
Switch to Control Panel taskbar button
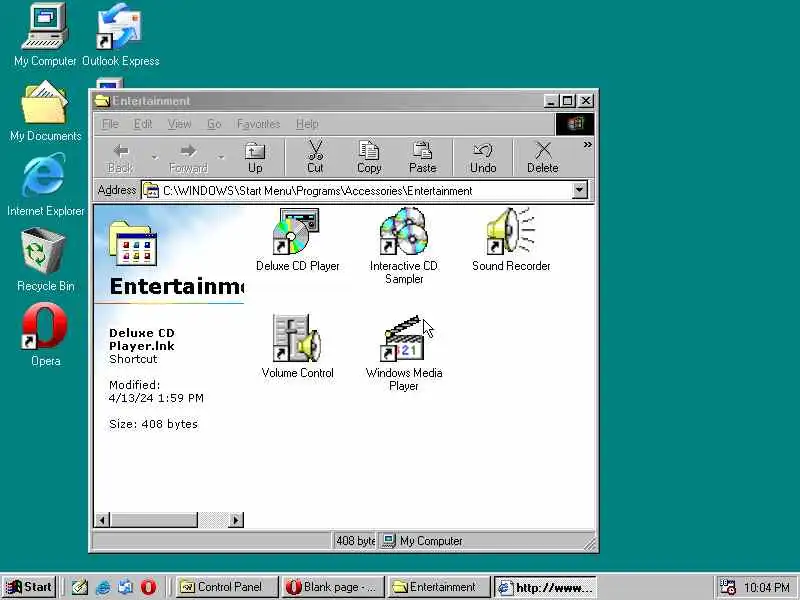(227, 587)
